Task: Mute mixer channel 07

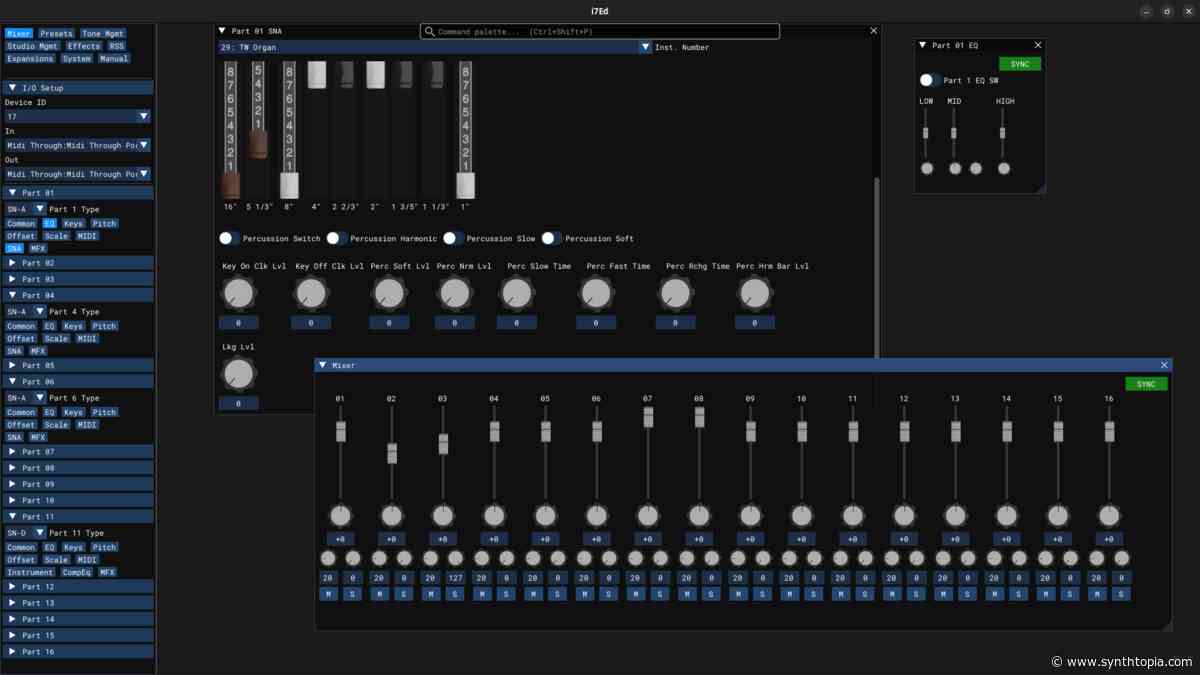Action: 635,594
